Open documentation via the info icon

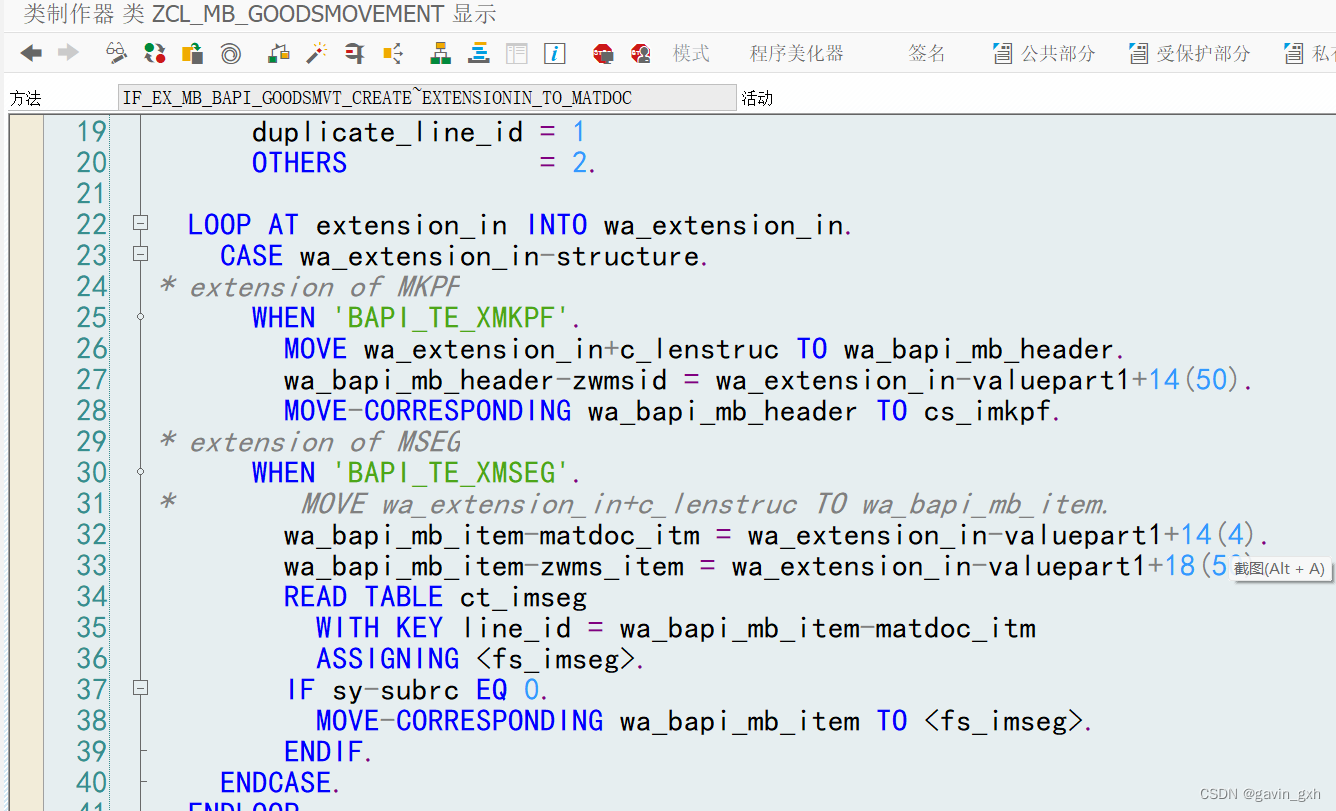[x=553, y=52]
